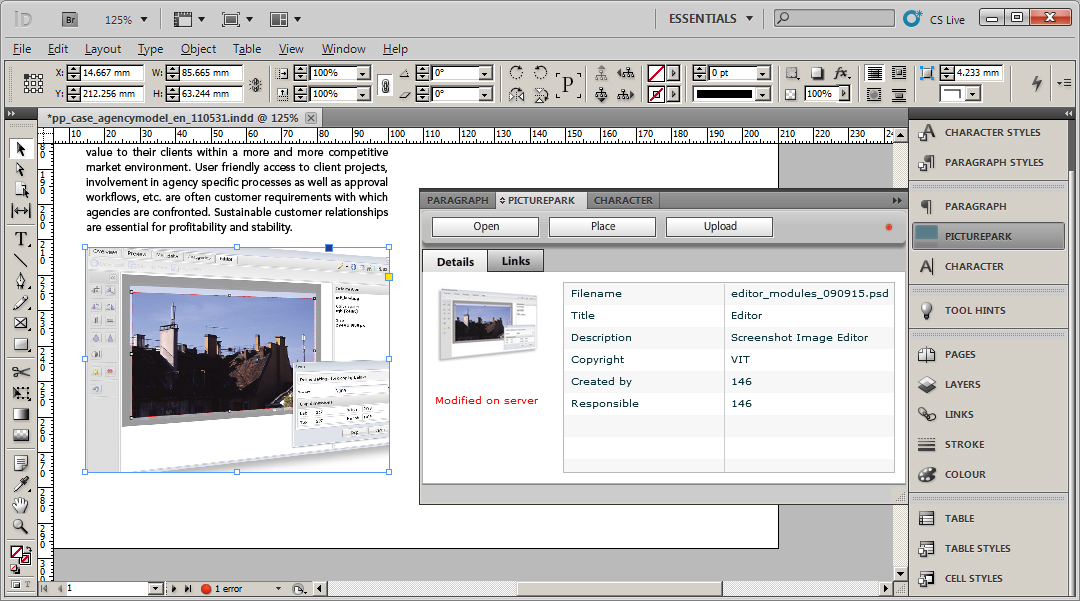Switch to the CHARACTER panel tab
The height and width of the screenshot is (601, 1080).
pyautogui.click(x=623, y=200)
